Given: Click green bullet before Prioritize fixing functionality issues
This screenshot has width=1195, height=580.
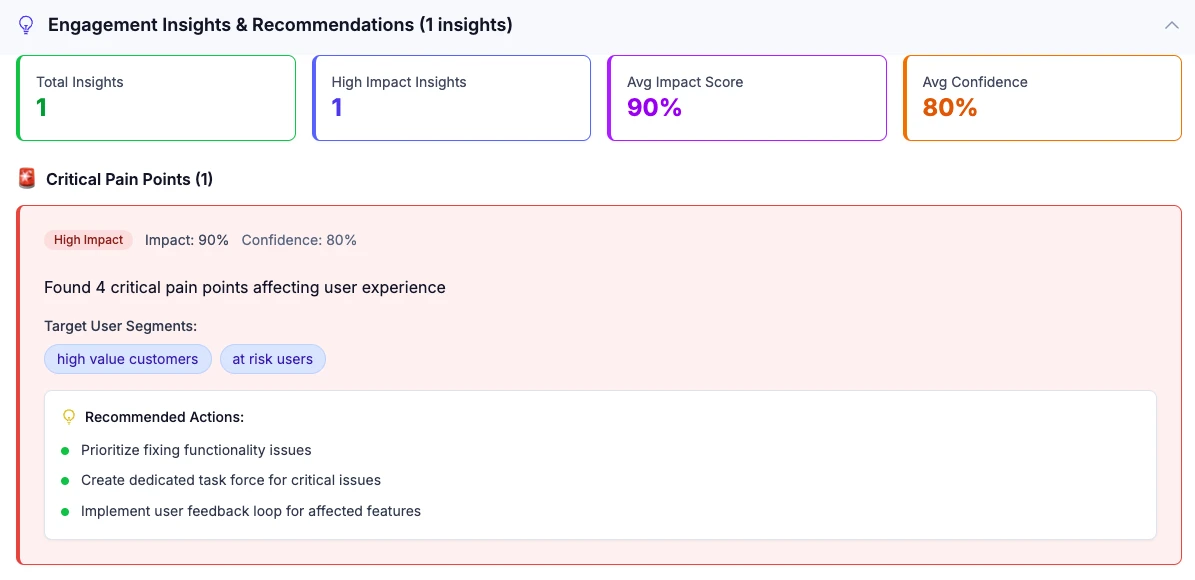Looking at the screenshot, I should (x=65, y=451).
